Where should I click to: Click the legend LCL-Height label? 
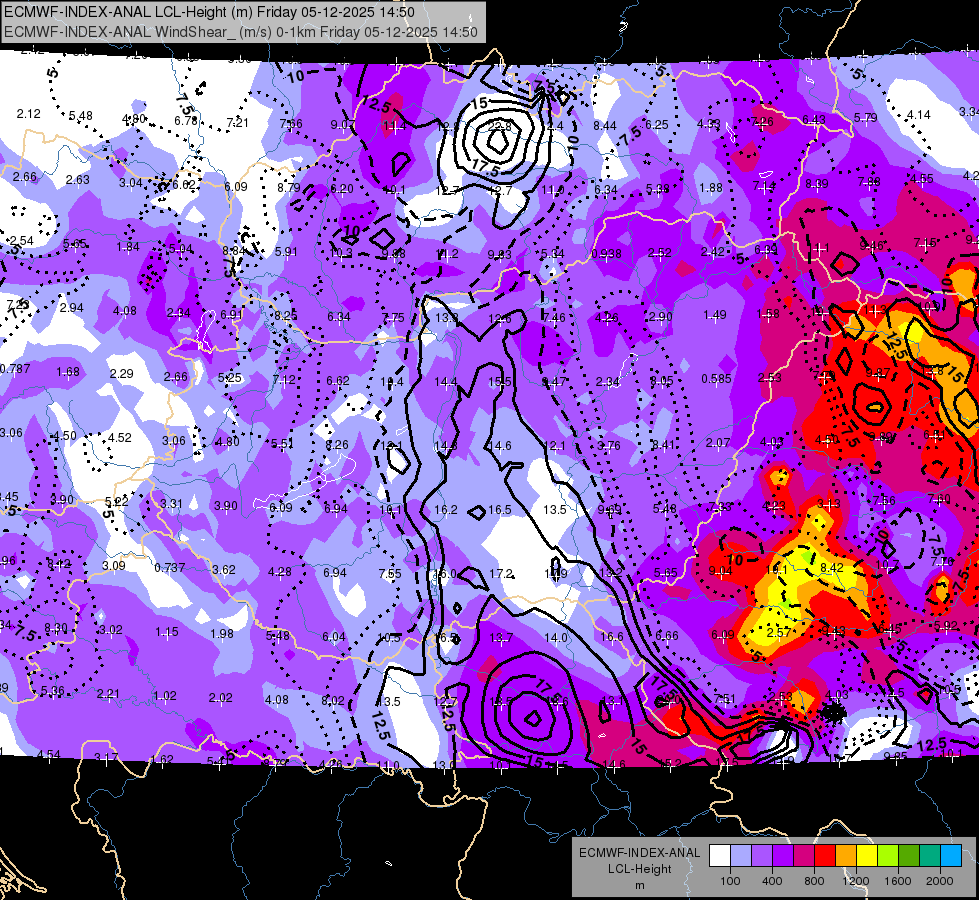pyautogui.click(x=639, y=869)
